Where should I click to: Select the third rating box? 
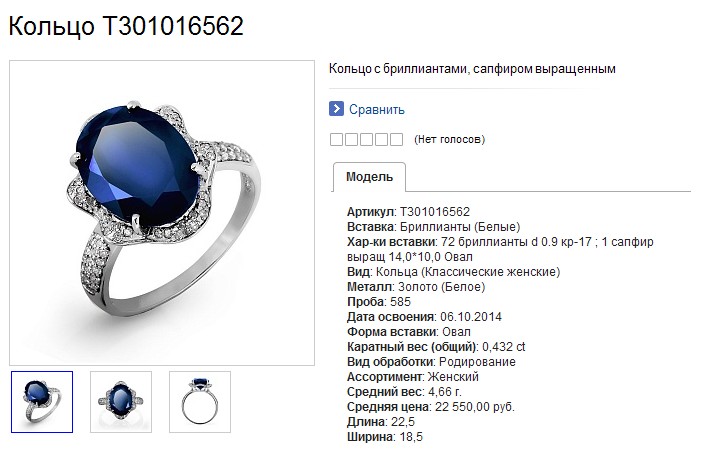366,139
